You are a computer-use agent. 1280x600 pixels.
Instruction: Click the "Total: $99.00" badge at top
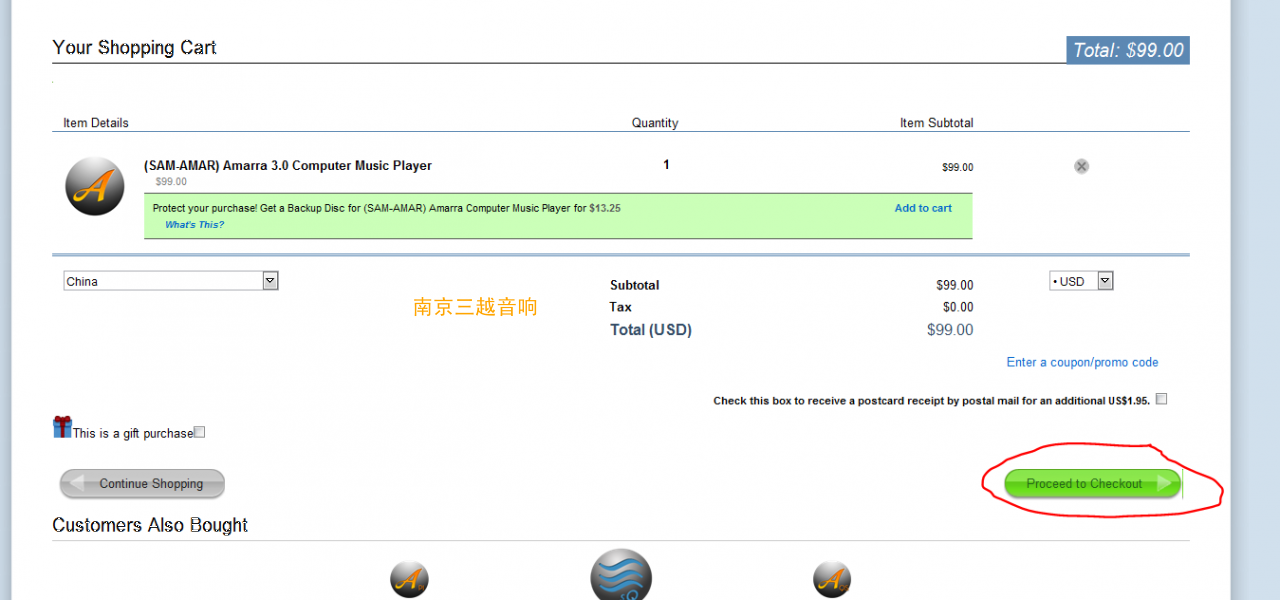(x=1128, y=50)
